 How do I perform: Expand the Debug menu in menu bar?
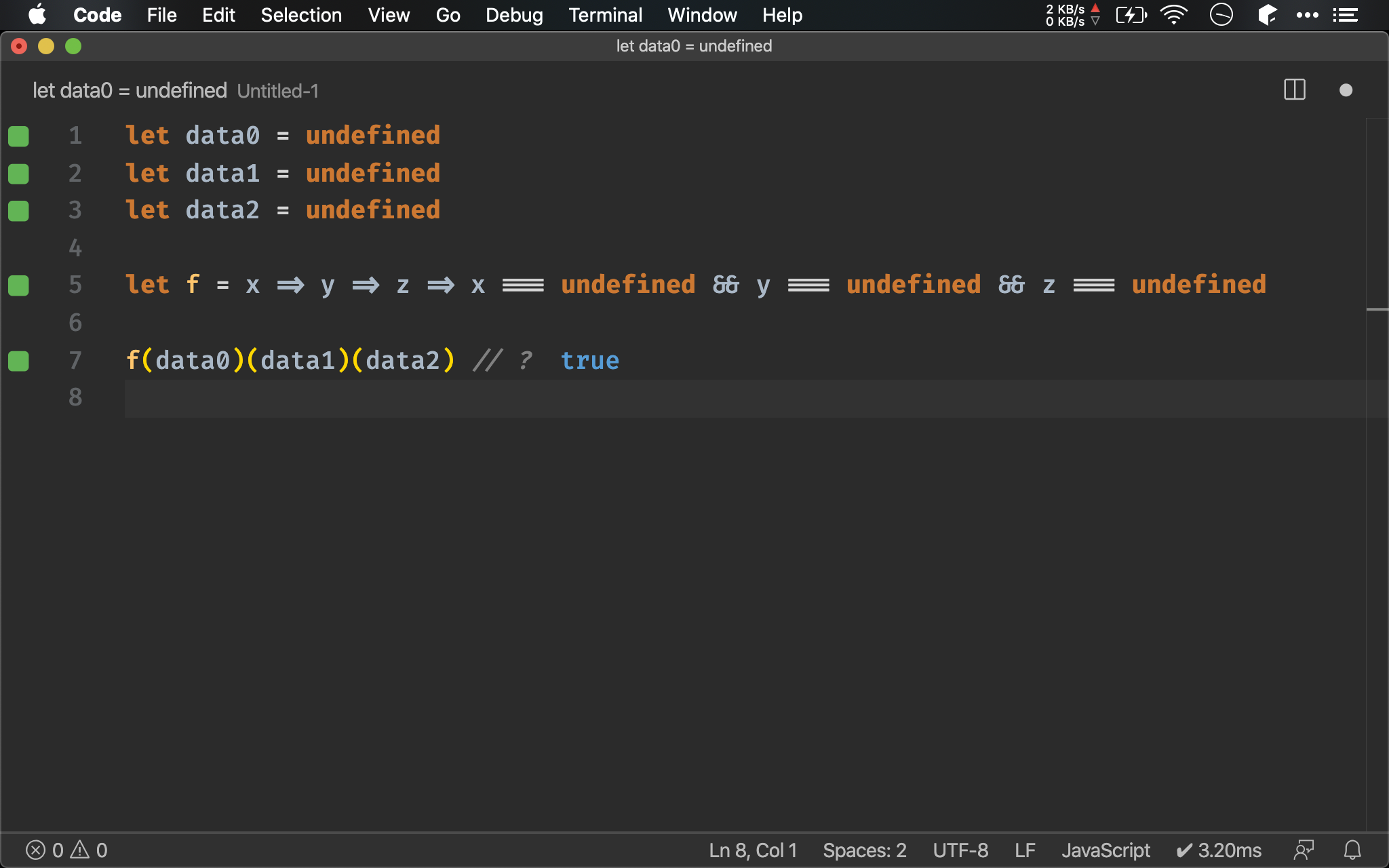click(x=514, y=14)
